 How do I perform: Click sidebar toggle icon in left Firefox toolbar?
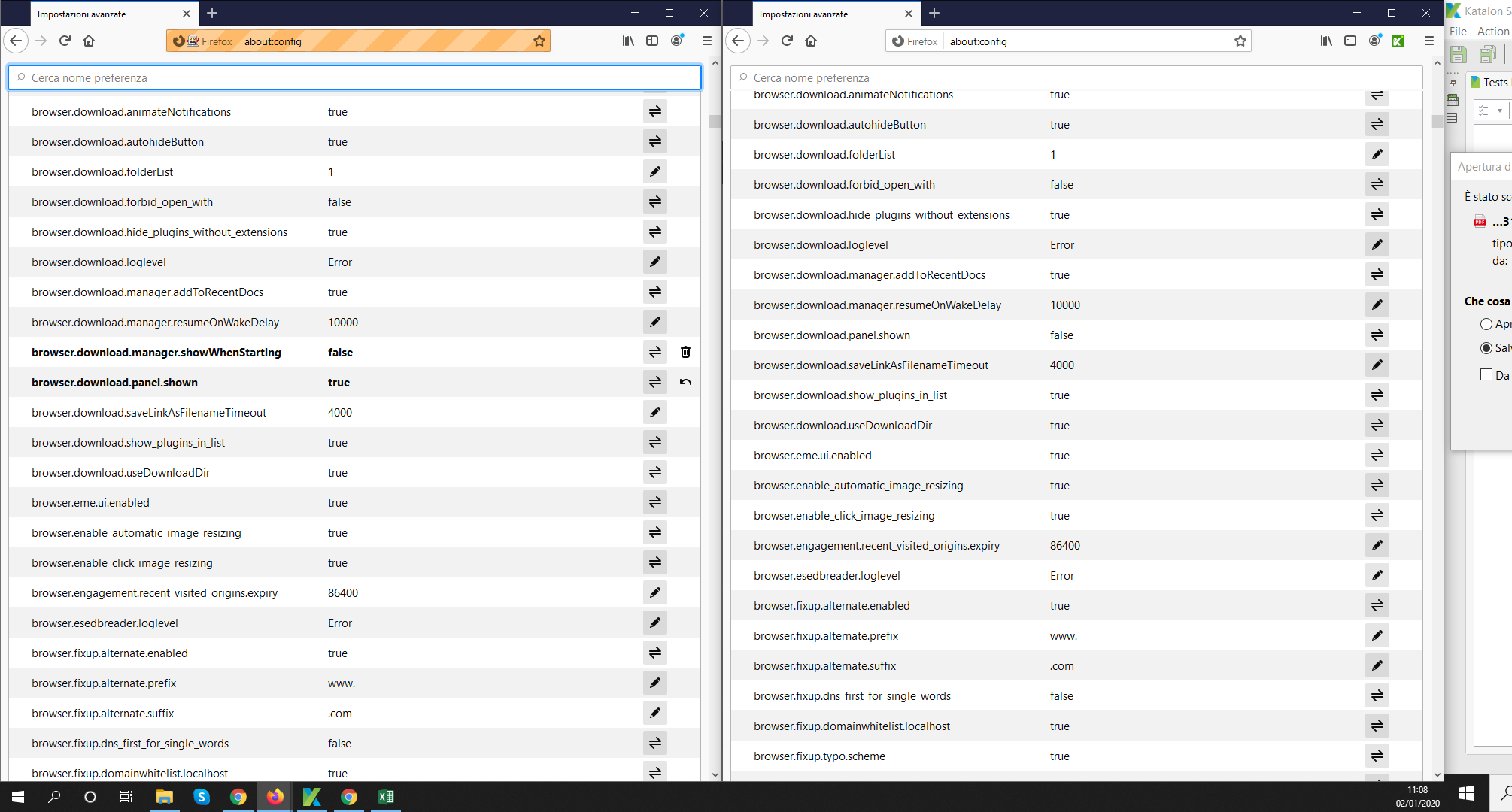pos(652,41)
